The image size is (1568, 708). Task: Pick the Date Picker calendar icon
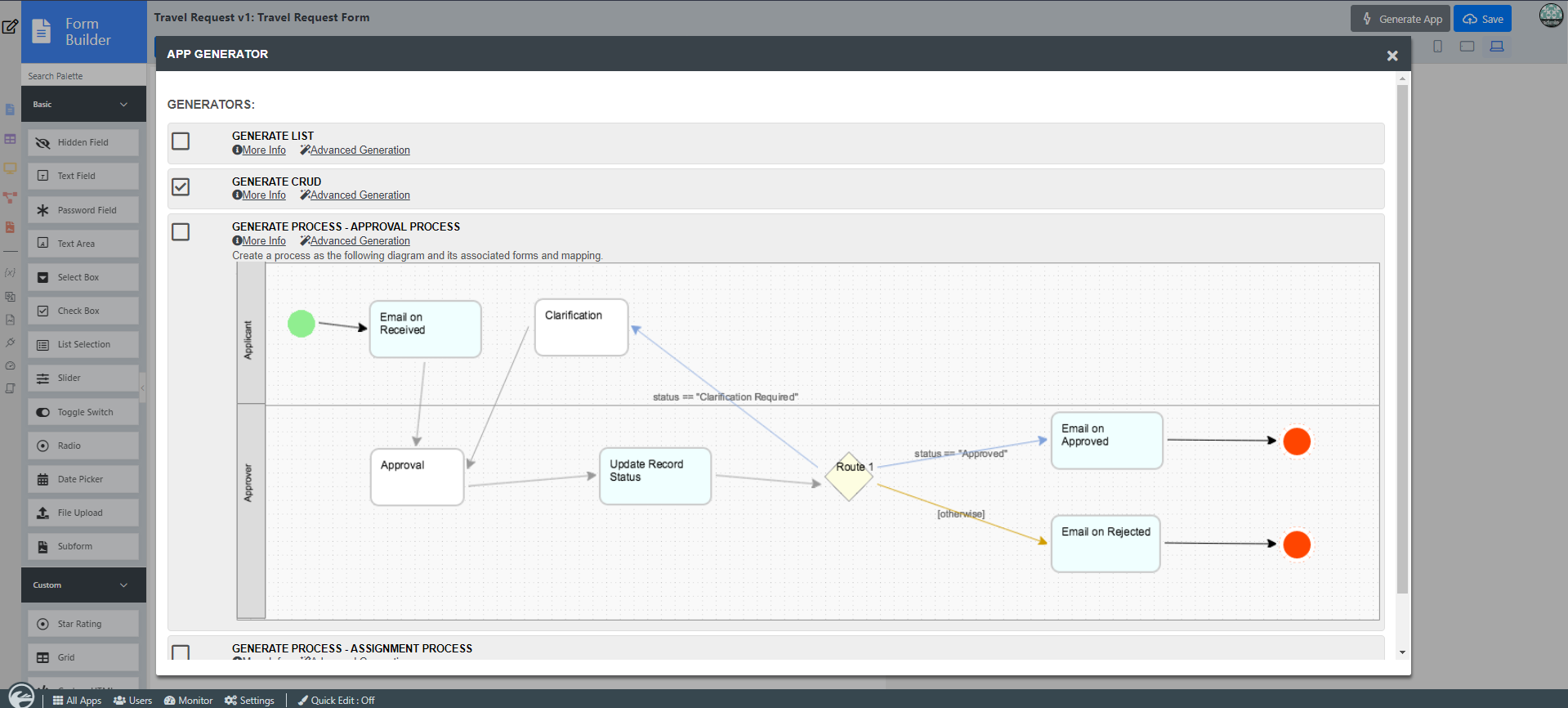pyautogui.click(x=43, y=480)
